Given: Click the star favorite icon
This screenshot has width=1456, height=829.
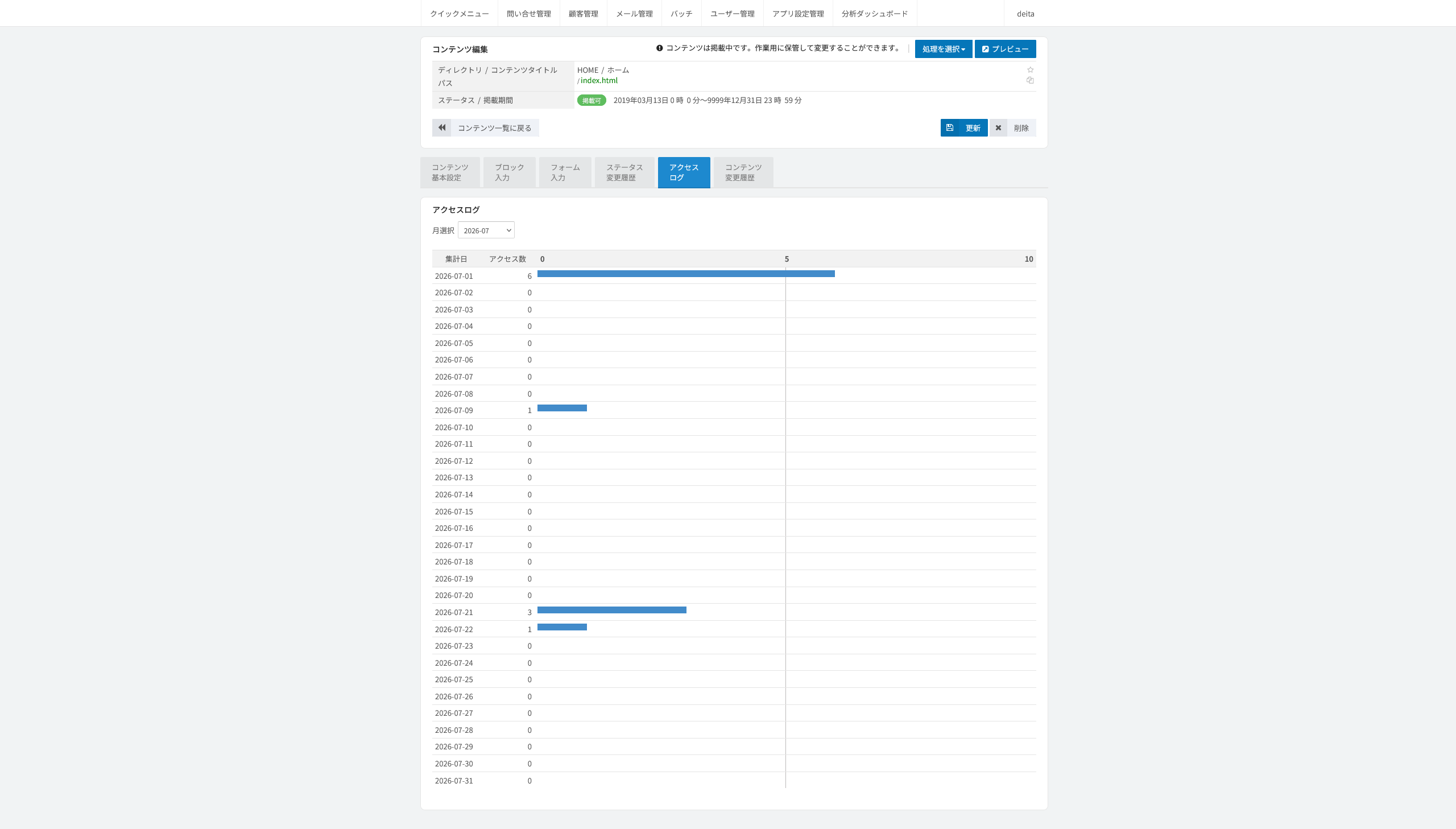Looking at the screenshot, I should [x=1030, y=69].
